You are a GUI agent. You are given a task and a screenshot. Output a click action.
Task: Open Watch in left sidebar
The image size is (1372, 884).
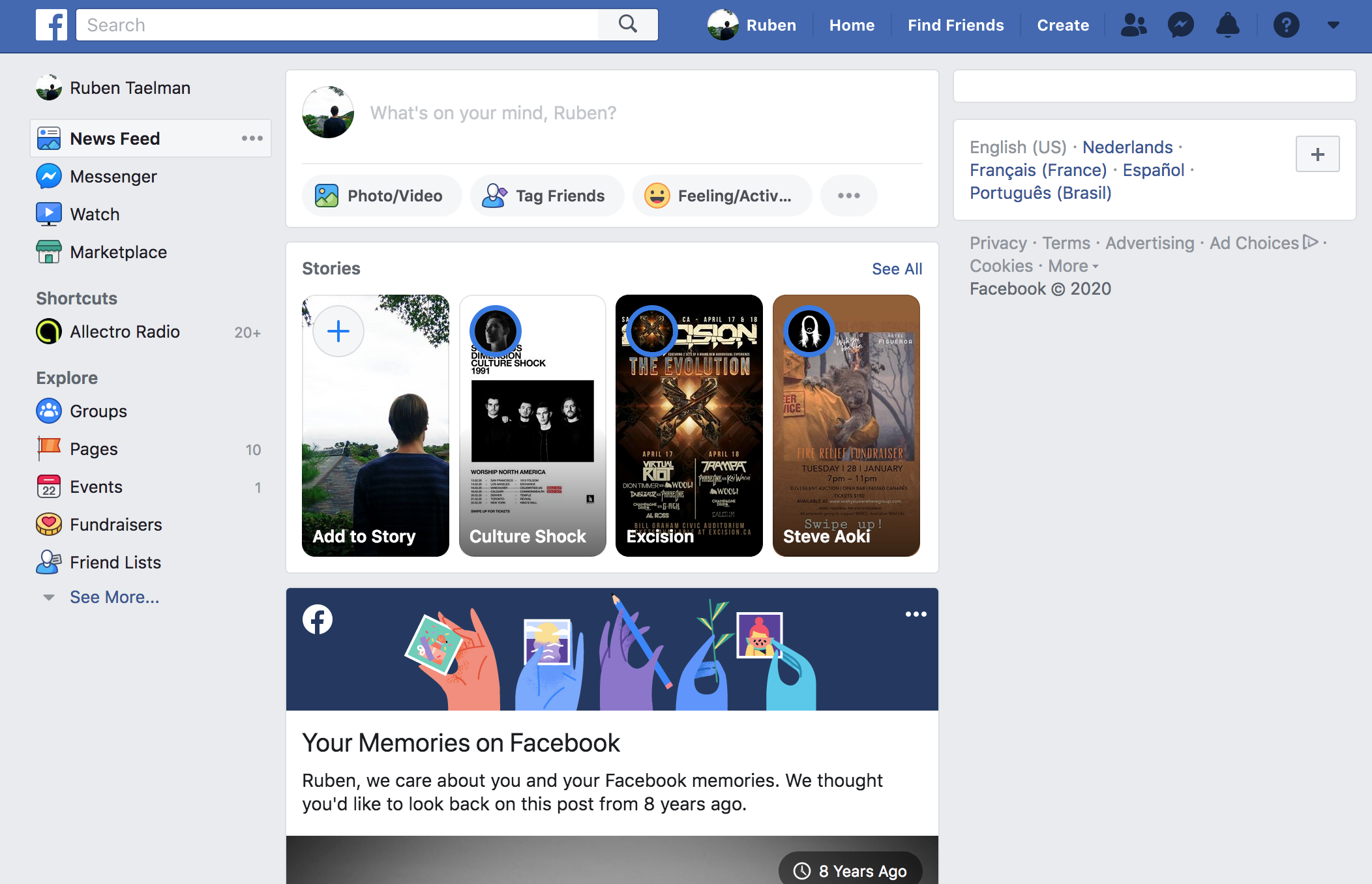click(95, 214)
